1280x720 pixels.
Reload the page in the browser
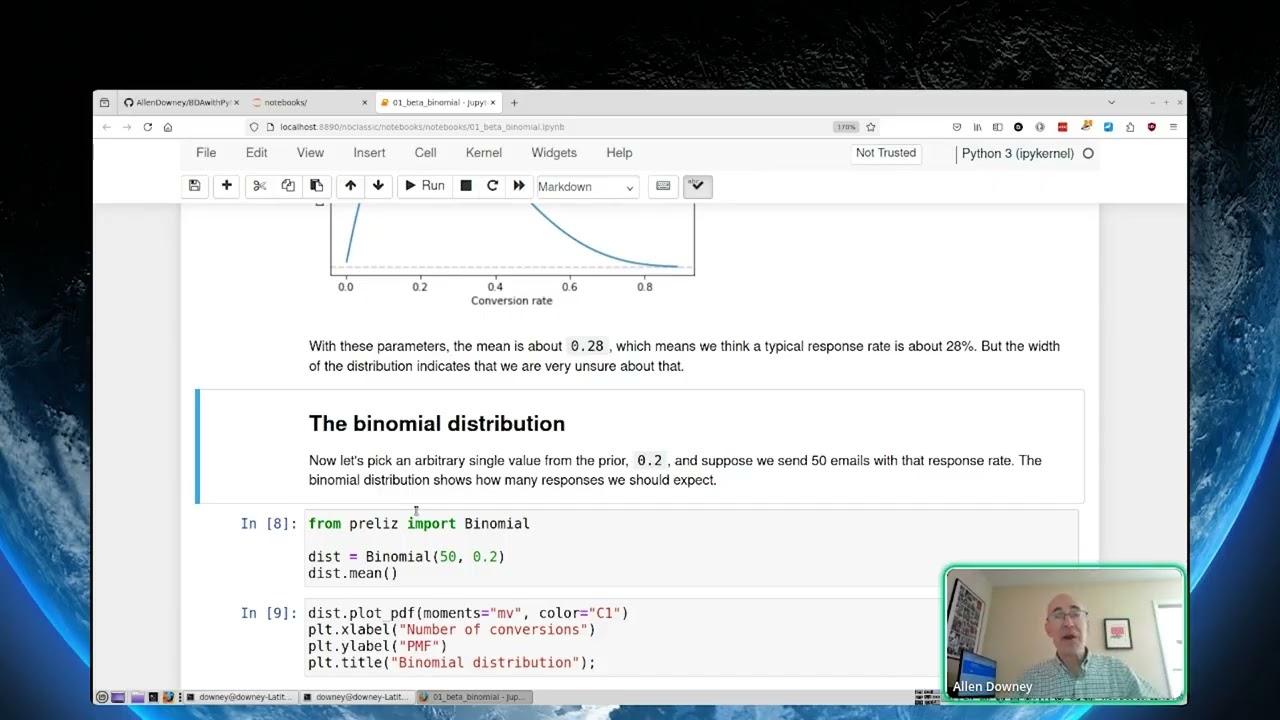point(147,127)
